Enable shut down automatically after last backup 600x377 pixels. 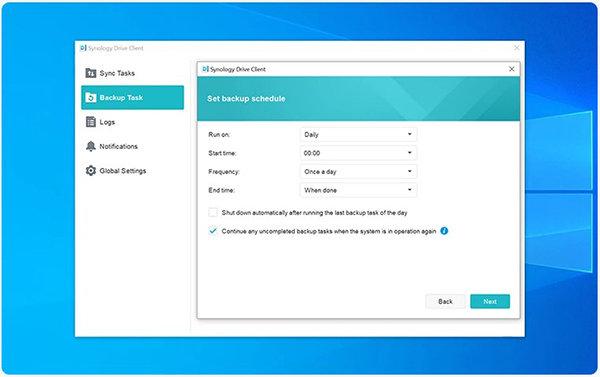click(x=213, y=212)
